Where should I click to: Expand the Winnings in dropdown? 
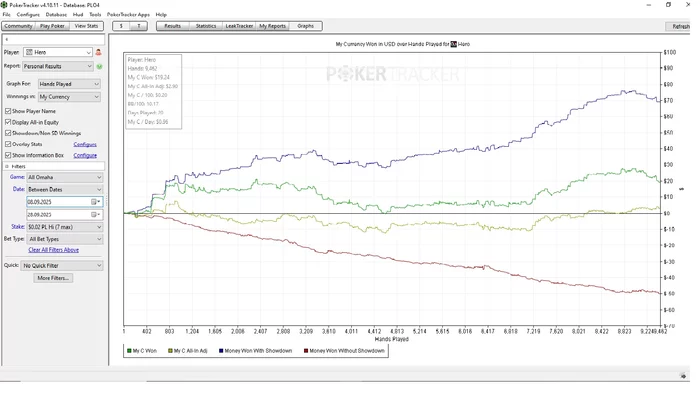(x=69, y=97)
